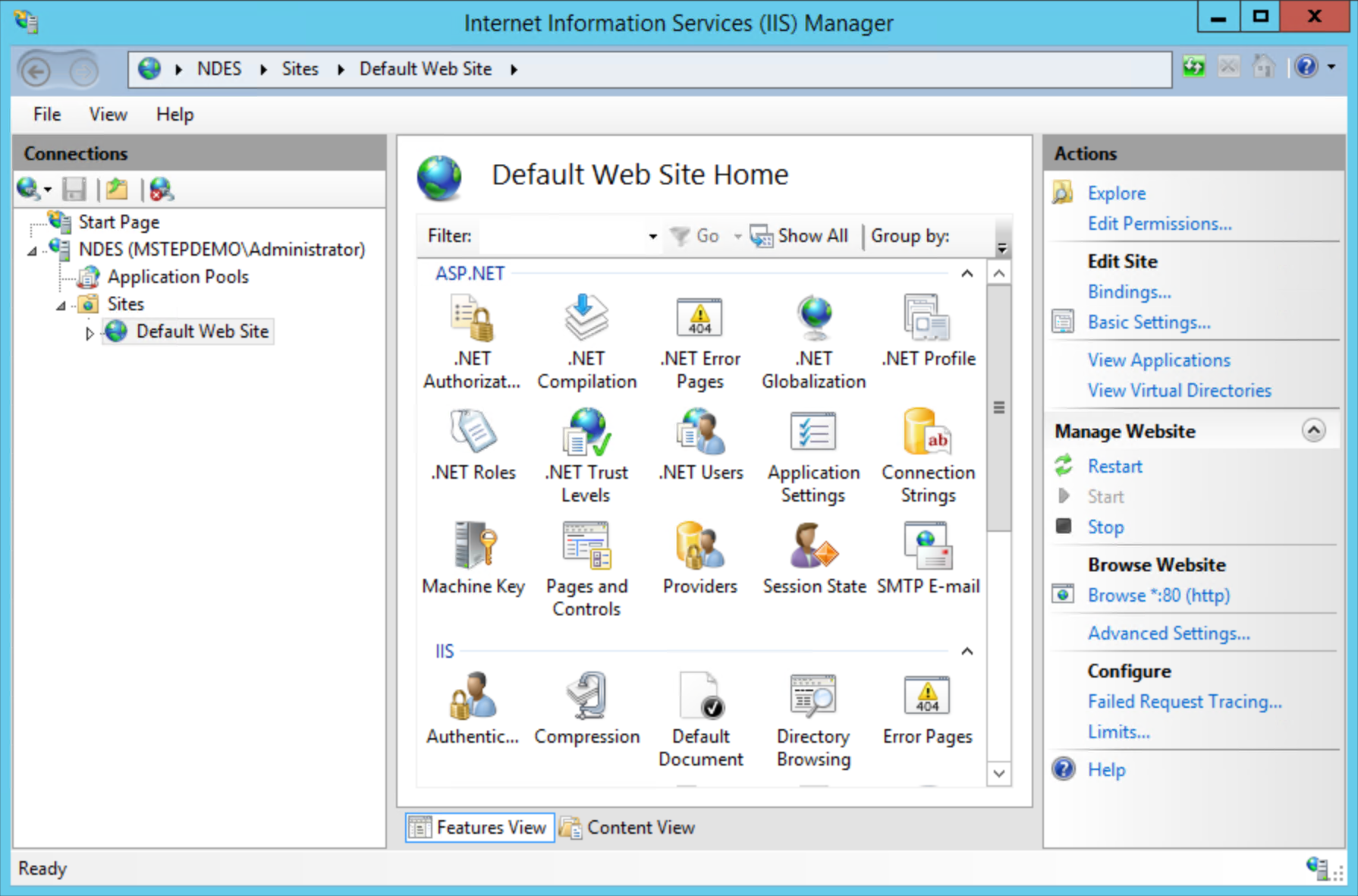
Task: Click the Up folder icon in Connections
Action: point(117,189)
